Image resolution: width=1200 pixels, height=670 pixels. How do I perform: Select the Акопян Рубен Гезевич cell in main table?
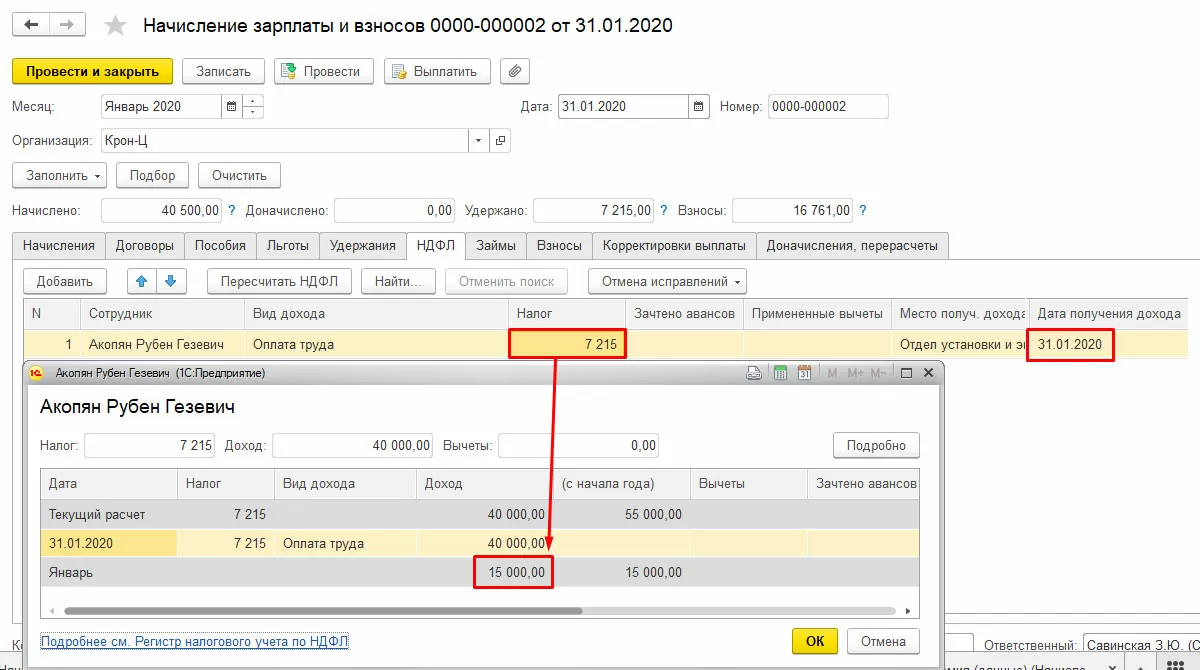pos(162,344)
